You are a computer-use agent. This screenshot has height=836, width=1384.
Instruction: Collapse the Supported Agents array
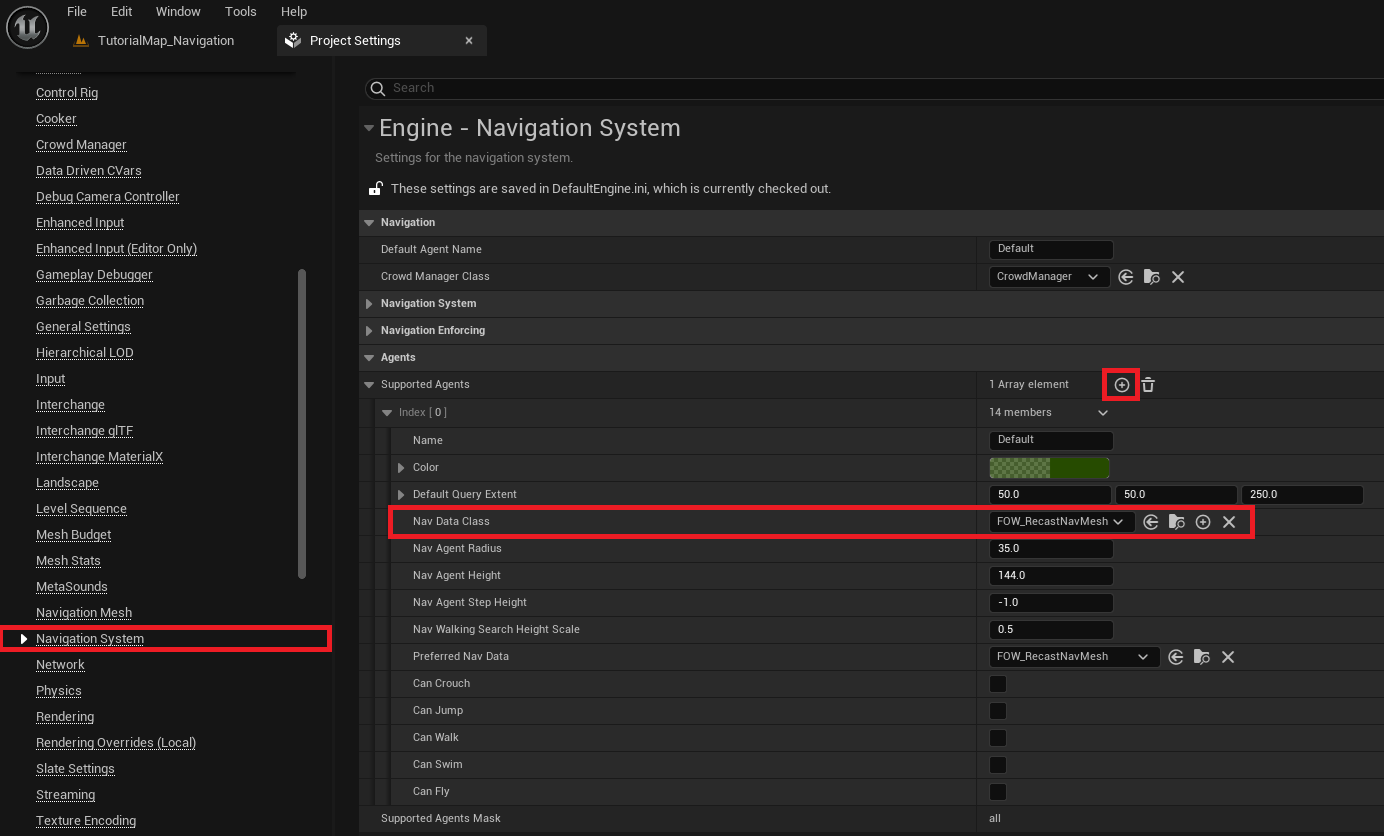(369, 385)
